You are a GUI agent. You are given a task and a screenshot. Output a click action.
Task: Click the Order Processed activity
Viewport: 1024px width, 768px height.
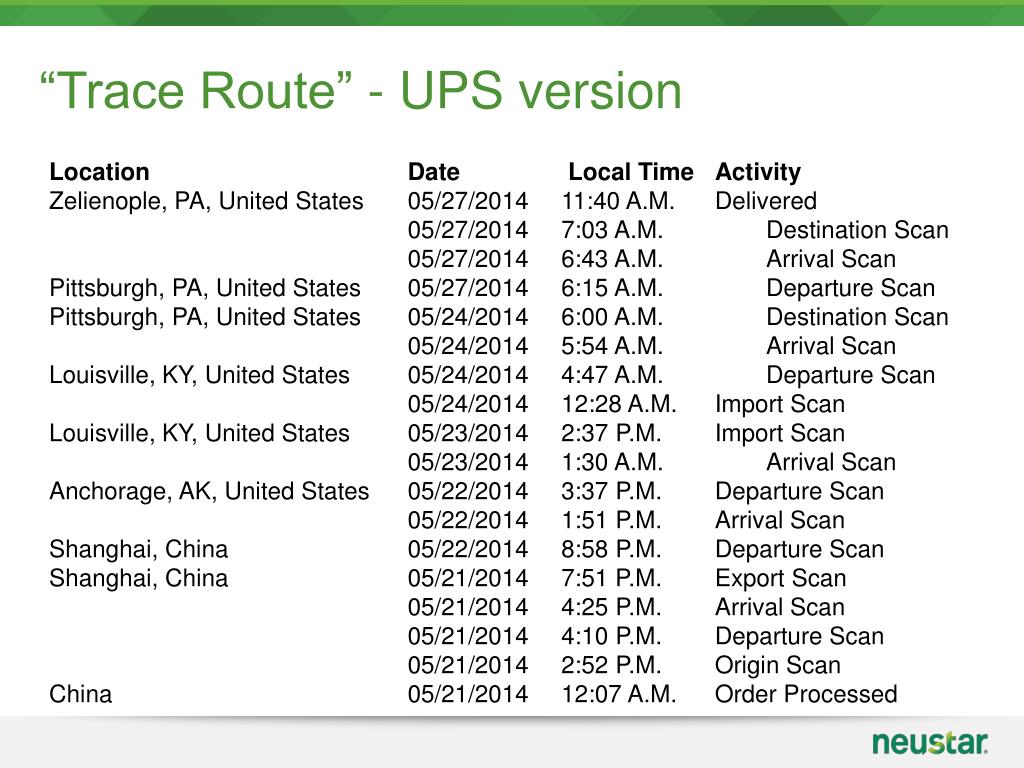tap(806, 694)
